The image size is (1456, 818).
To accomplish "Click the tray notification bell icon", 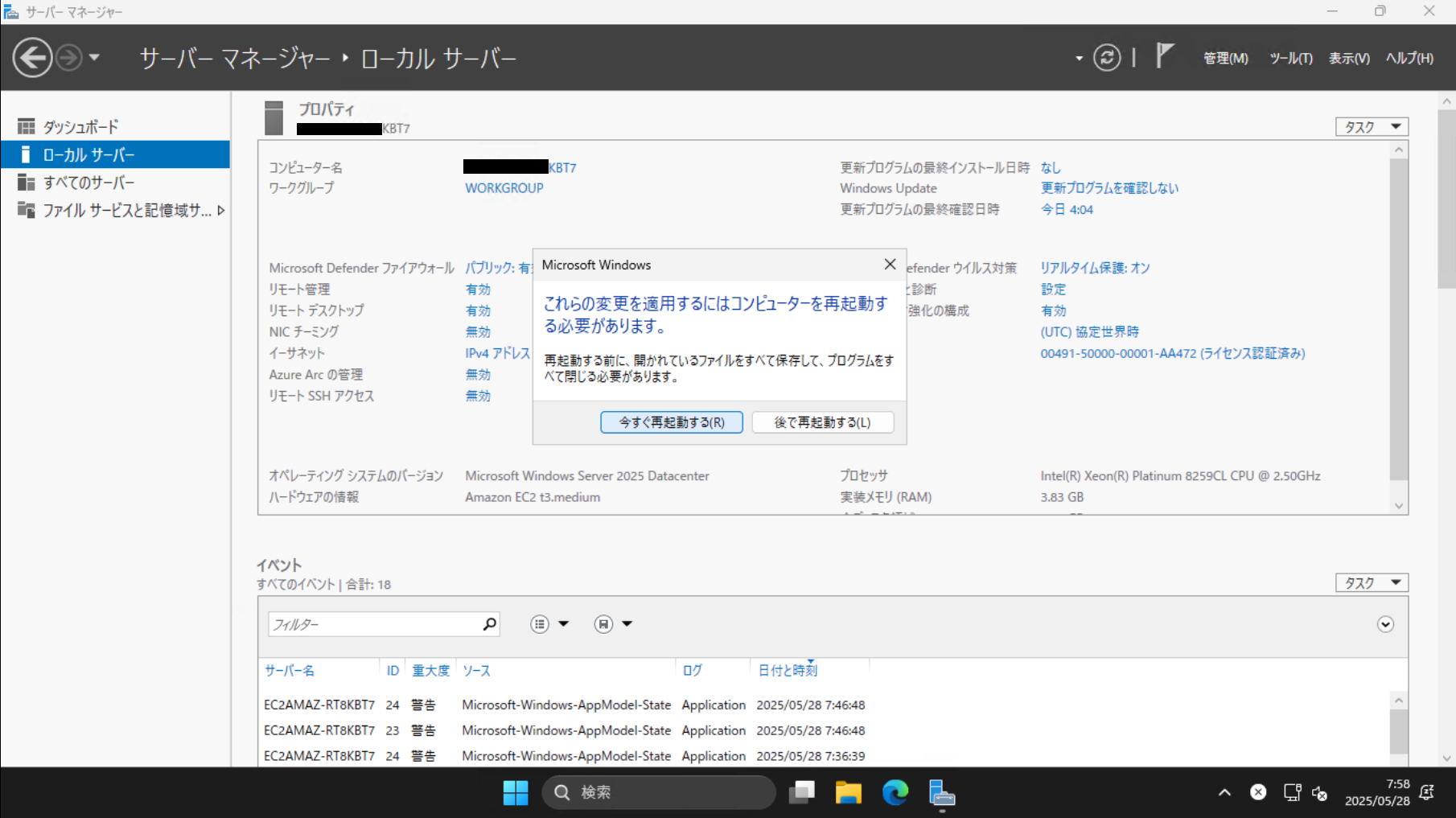I will click(x=1427, y=792).
